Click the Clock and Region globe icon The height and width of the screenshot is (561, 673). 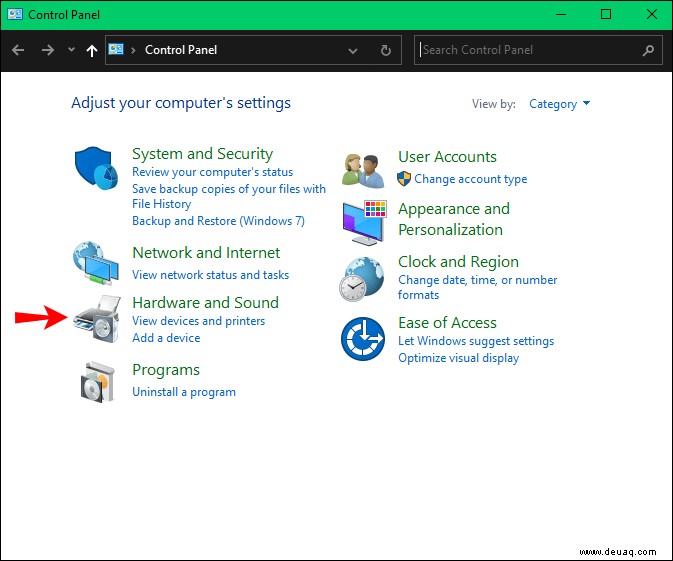[x=361, y=279]
